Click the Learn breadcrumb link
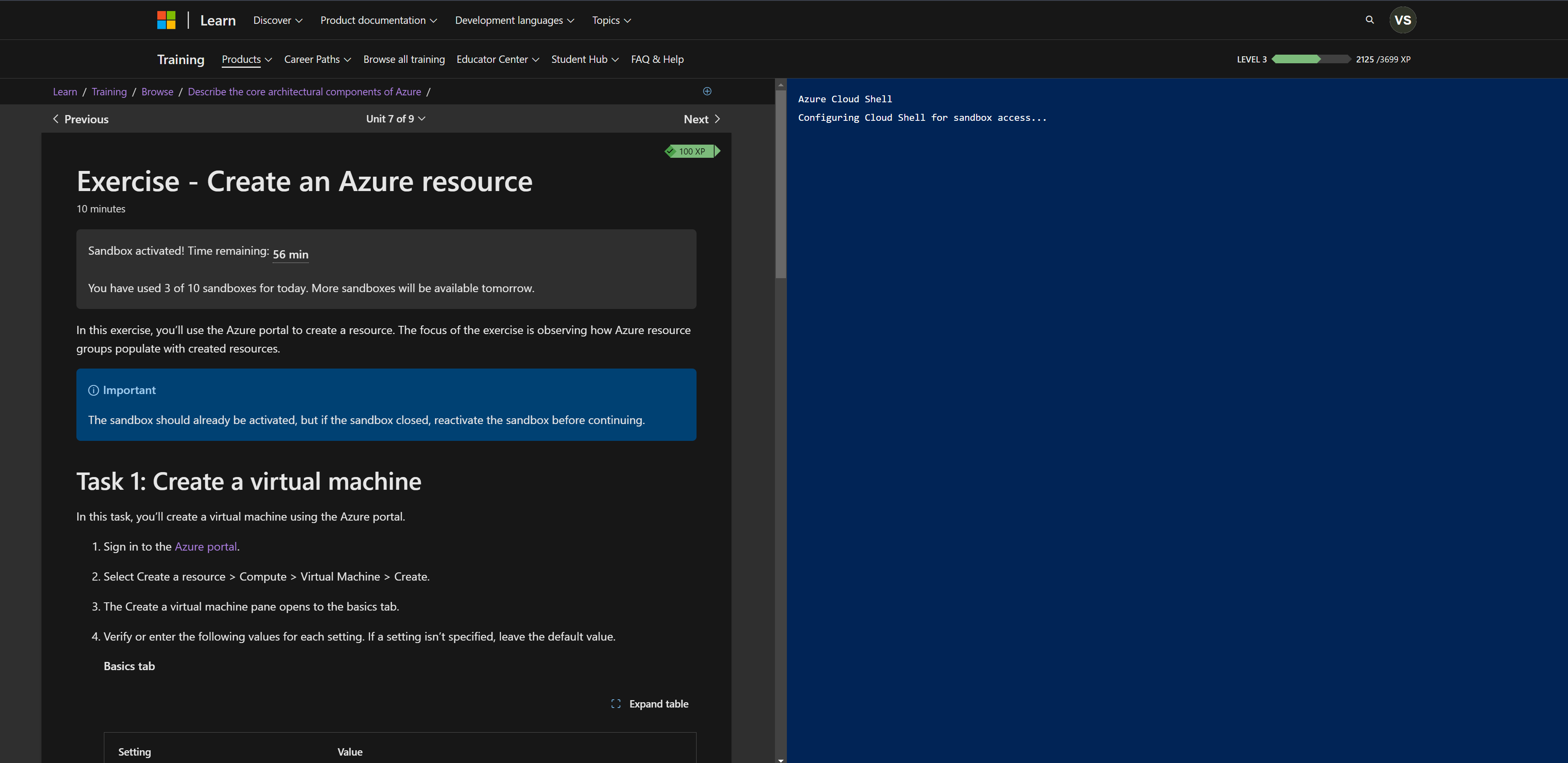This screenshot has height=763, width=1568. pos(65,91)
